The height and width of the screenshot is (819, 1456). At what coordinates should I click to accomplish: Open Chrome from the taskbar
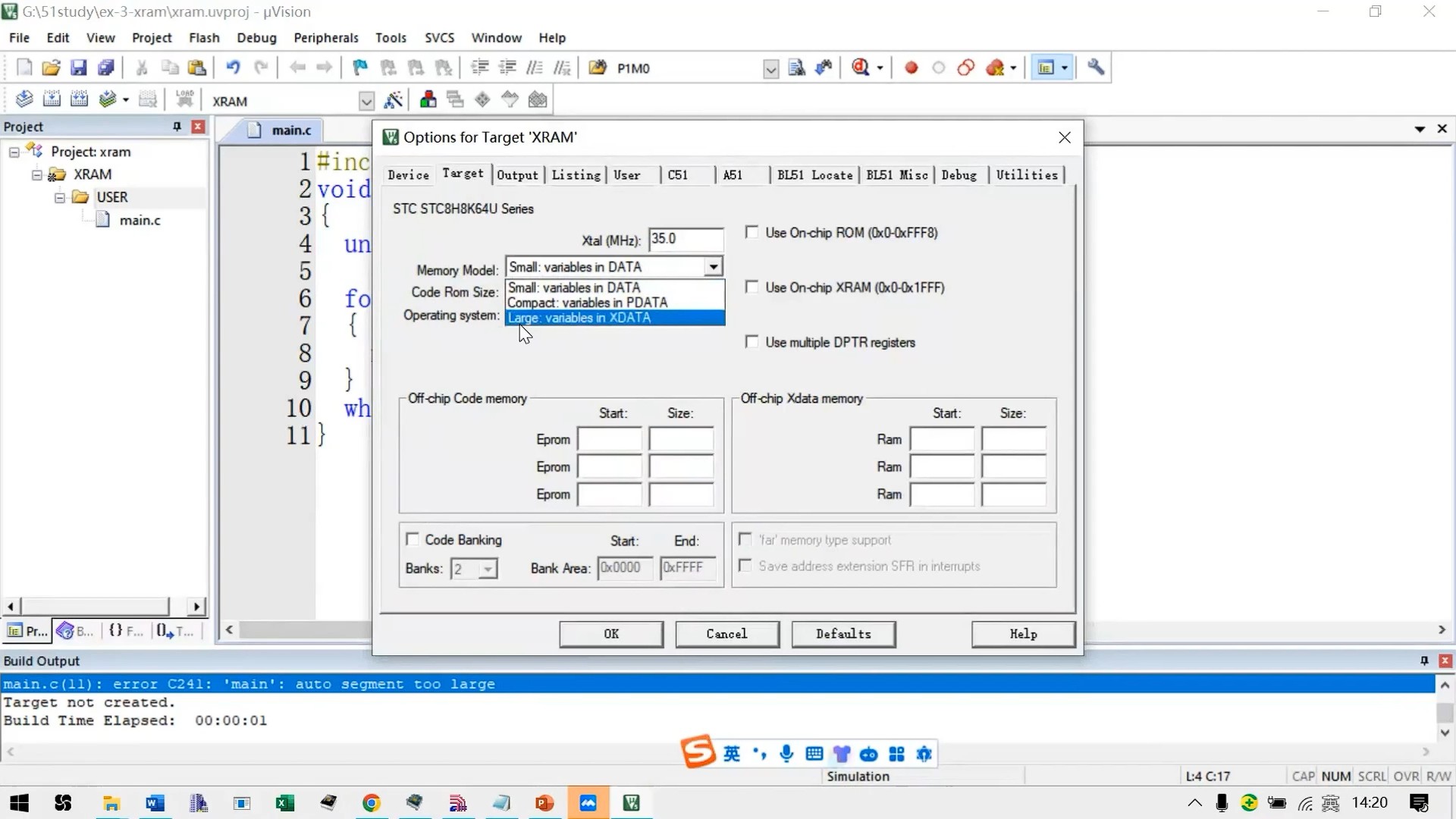click(372, 803)
